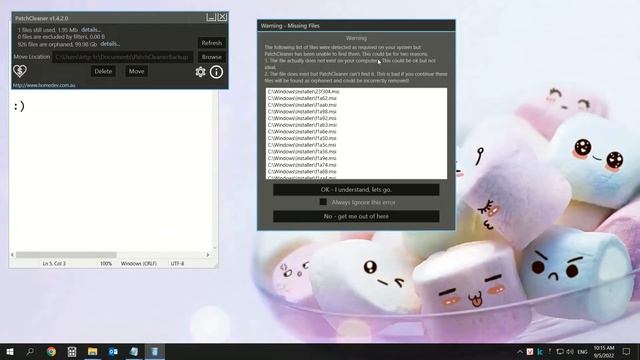Screen dimensions: 640x360
Task: Focus the Move Location path field
Action: point(123,57)
